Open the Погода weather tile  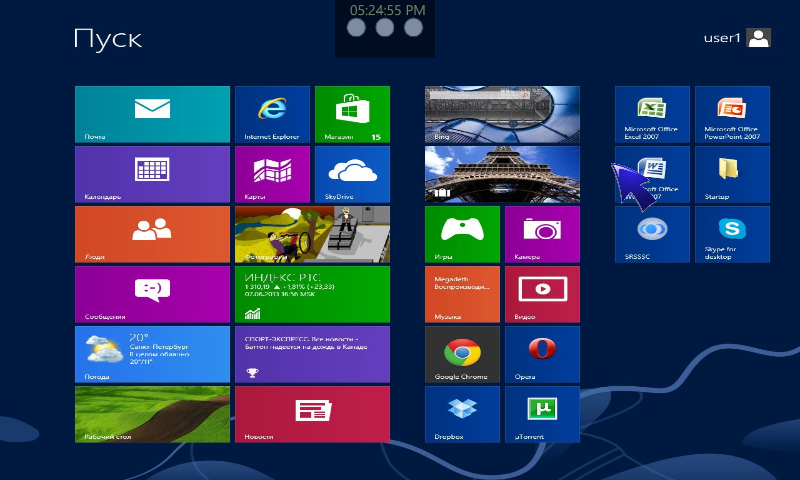tap(152, 355)
